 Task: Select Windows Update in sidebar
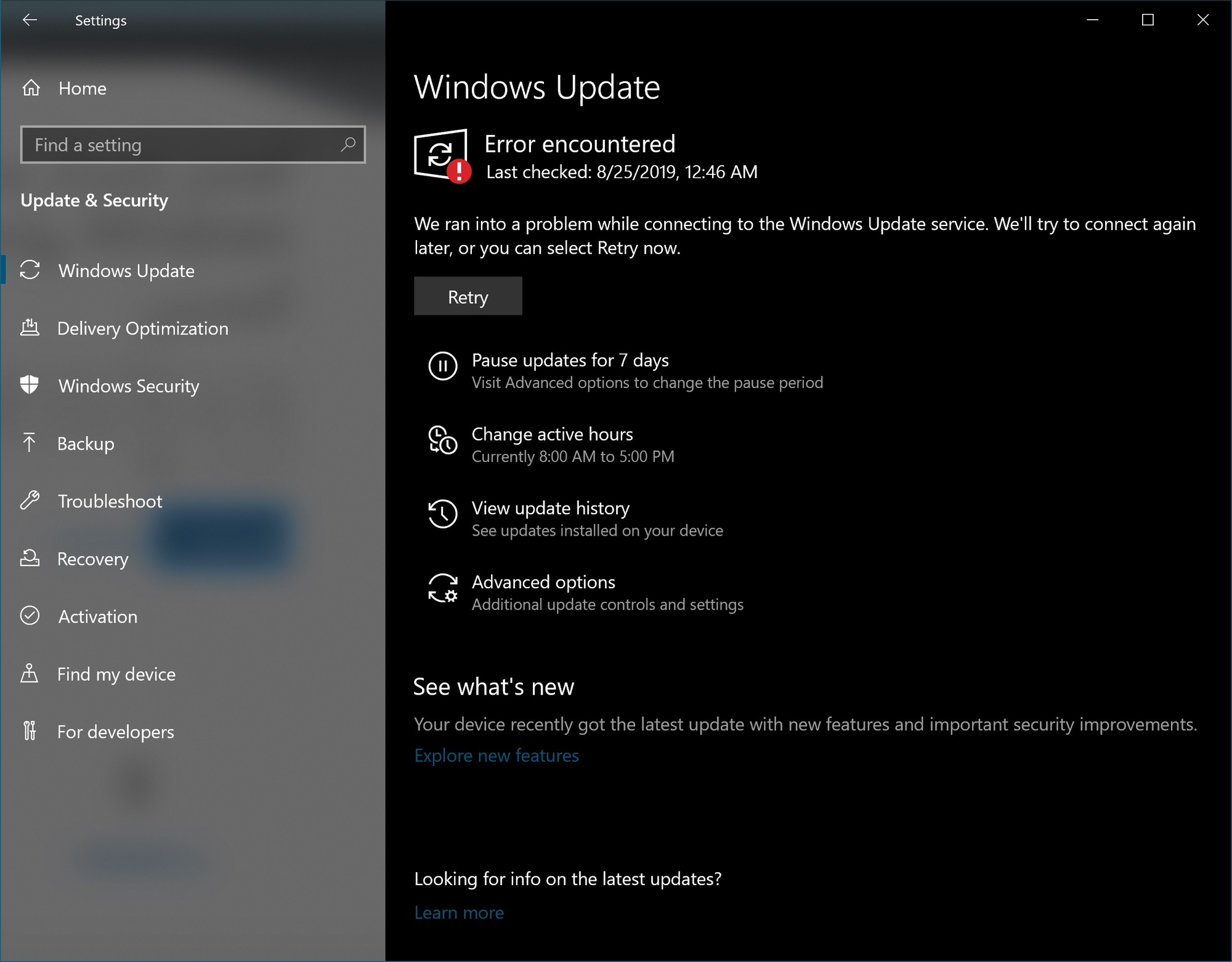[x=126, y=271]
